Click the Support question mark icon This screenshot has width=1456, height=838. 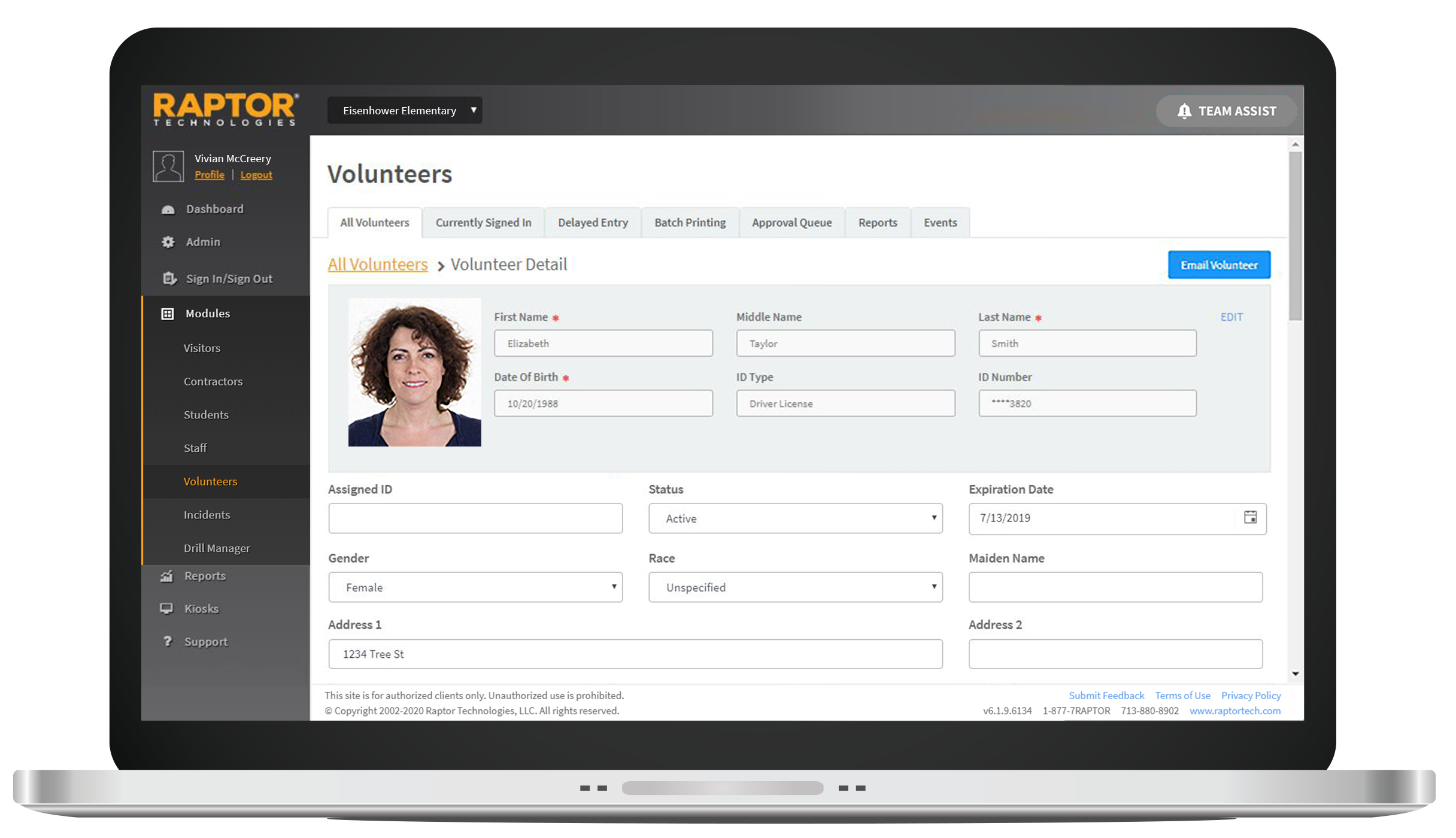point(168,642)
